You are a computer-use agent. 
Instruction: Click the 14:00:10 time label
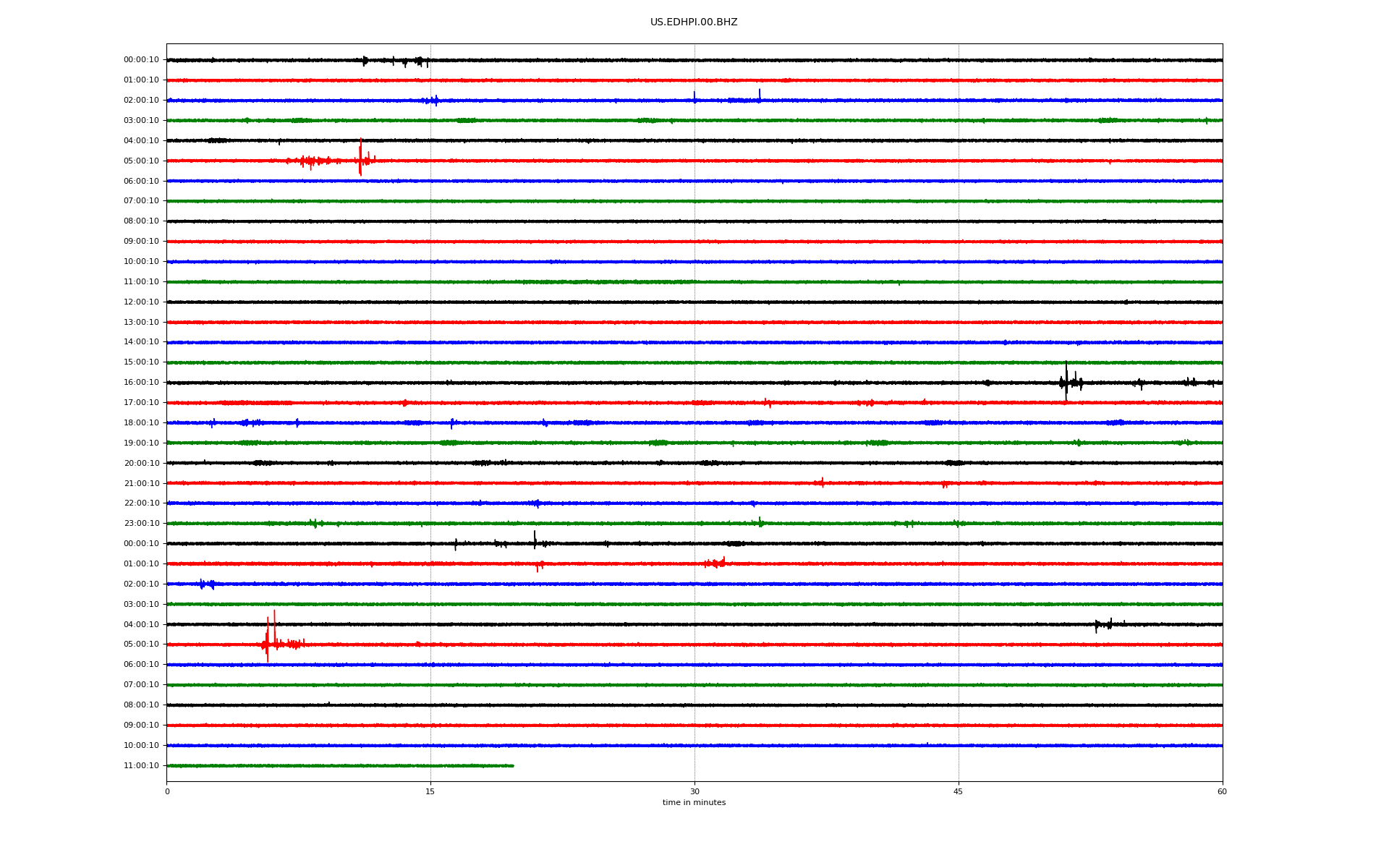[x=141, y=342]
